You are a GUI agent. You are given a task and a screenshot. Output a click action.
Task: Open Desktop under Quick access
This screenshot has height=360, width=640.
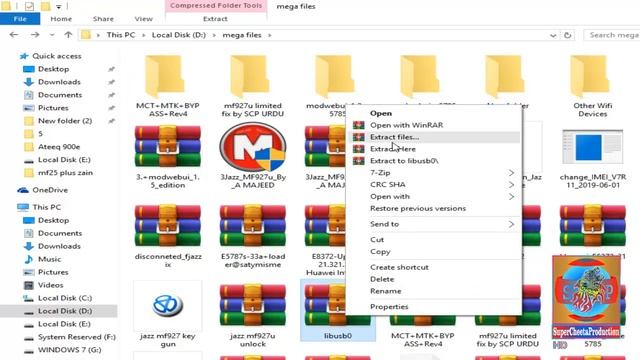pyautogui.click(x=53, y=69)
